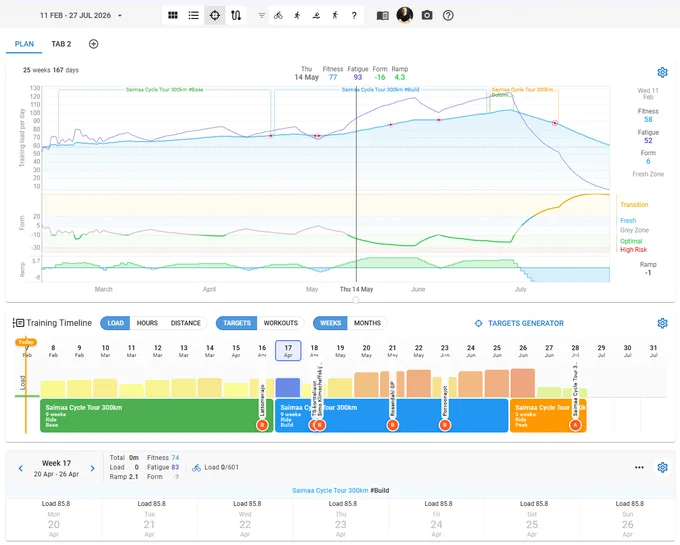Open the open-book library icon
Viewport: 680px width, 545px height.
382,16
